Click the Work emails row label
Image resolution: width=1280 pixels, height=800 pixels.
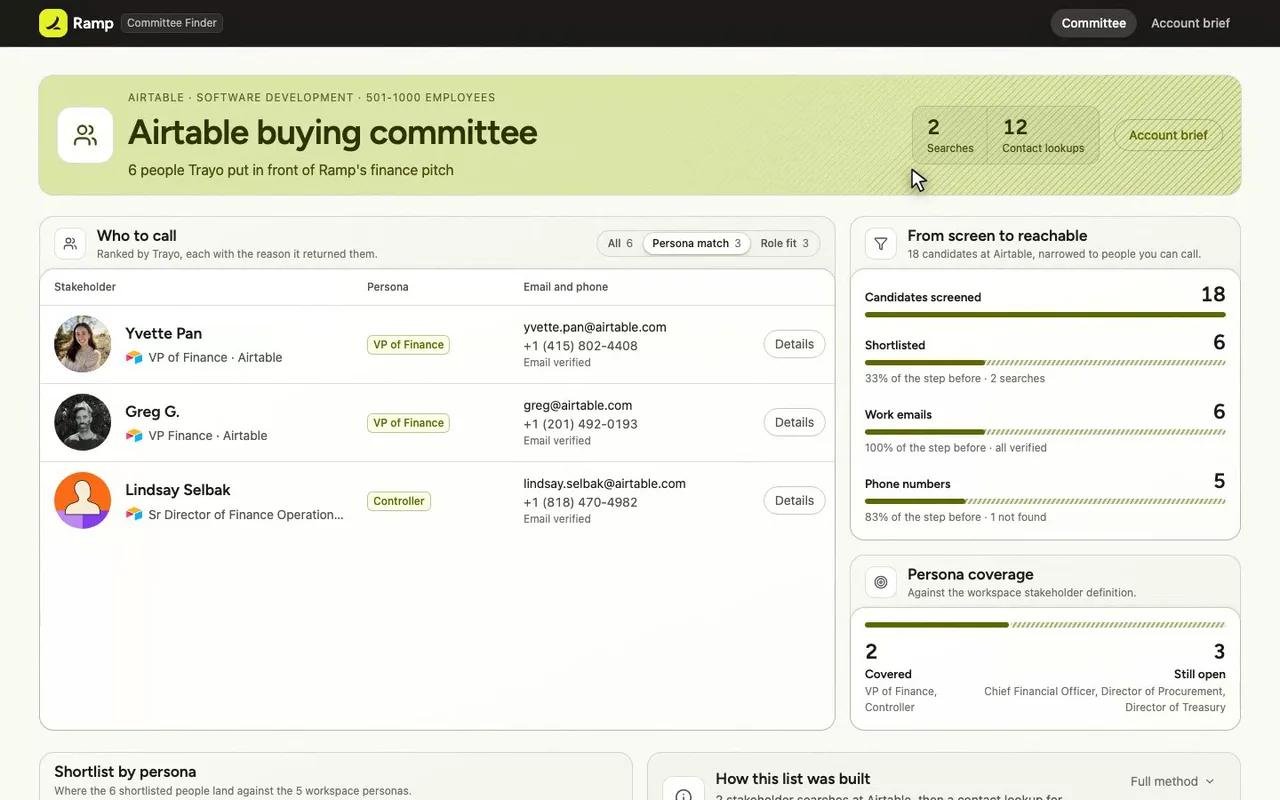[x=898, y=414]
